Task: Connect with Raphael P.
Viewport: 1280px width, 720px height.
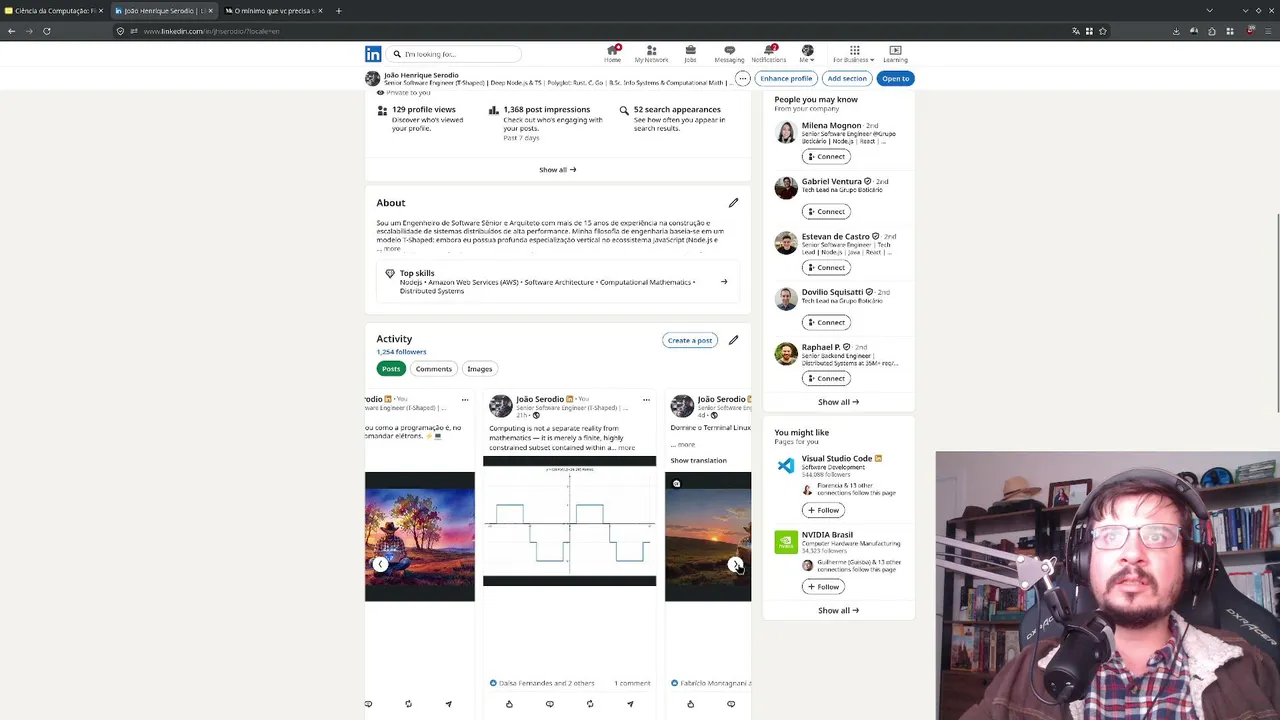Action: click(826, 379)
